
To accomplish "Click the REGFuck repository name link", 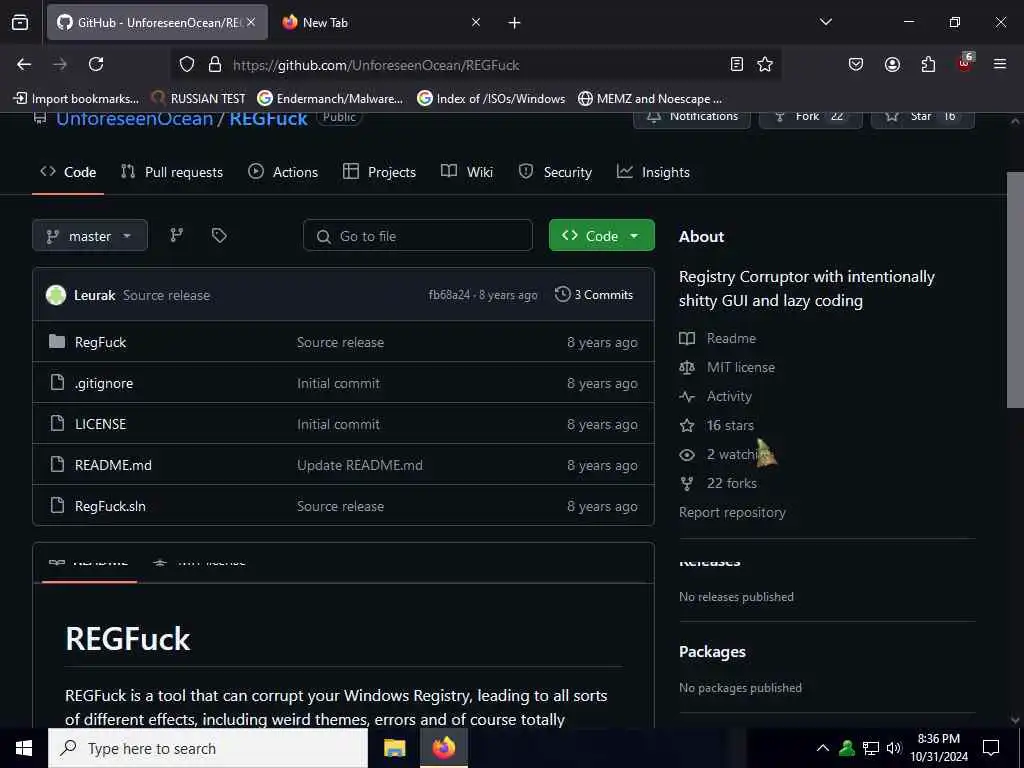I will 268,119.
